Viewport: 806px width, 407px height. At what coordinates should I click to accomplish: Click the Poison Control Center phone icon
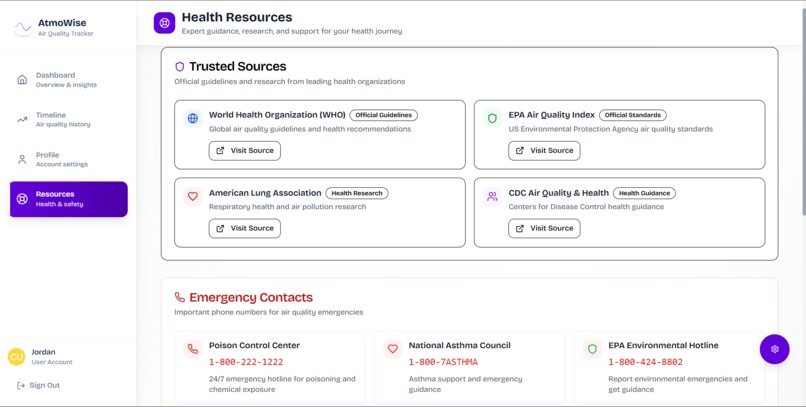click(193, 349)
